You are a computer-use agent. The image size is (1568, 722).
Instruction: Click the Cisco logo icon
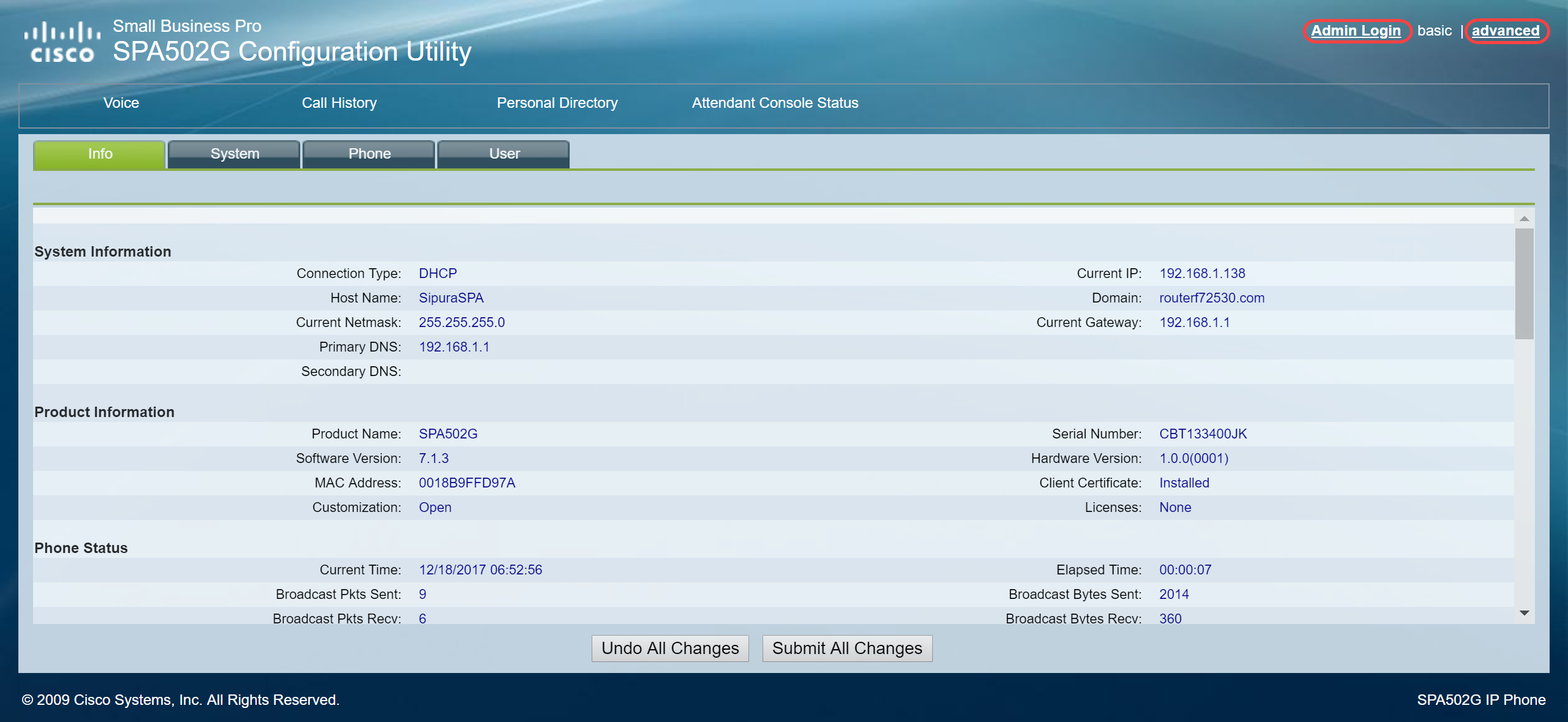click(62, 43)
